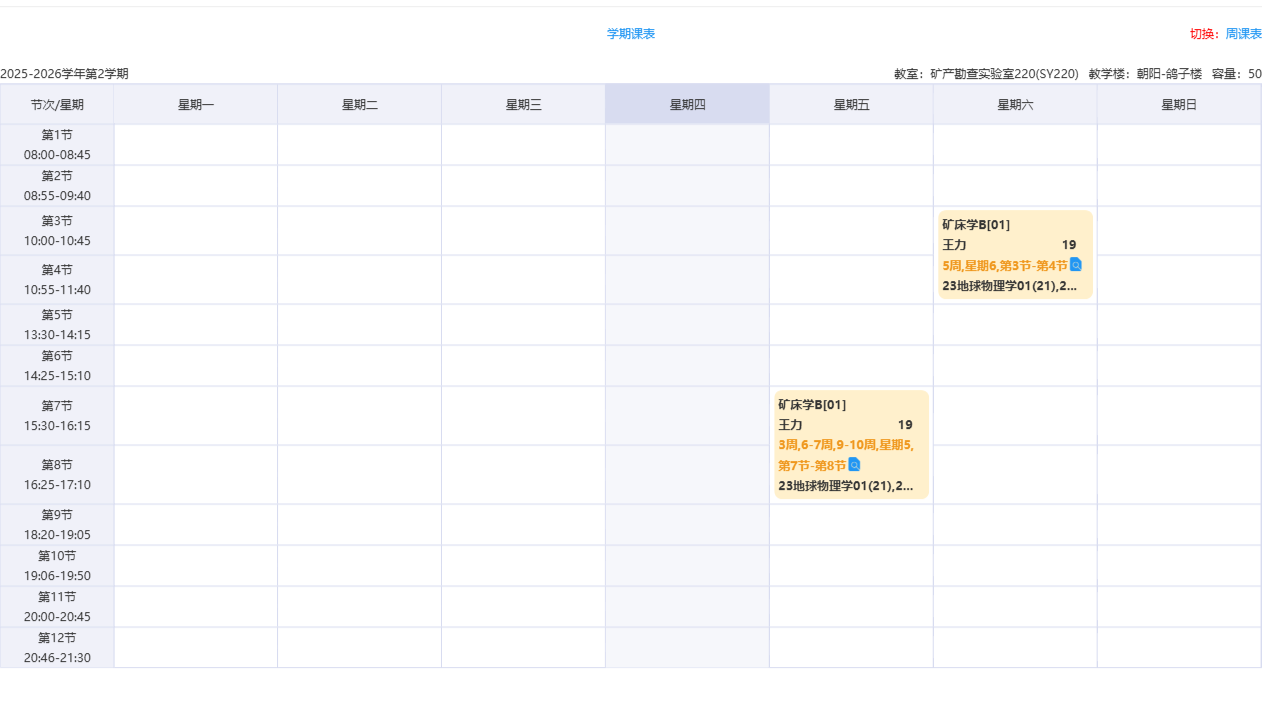Screen dimensions: 1262x702
Task: Click the detail search icon in Saturday's 矿床学B card
Action: tap(1076, 264)
